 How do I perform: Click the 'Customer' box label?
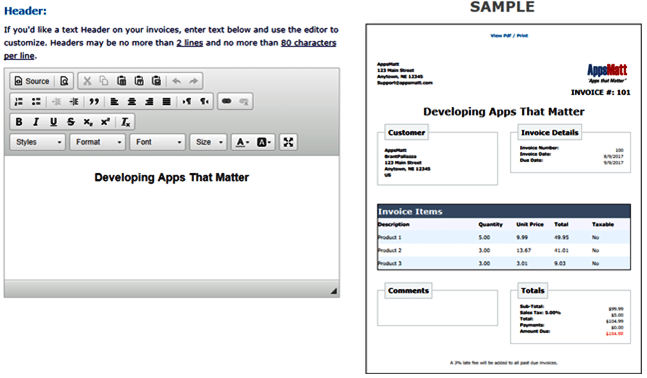pos(406,132)
